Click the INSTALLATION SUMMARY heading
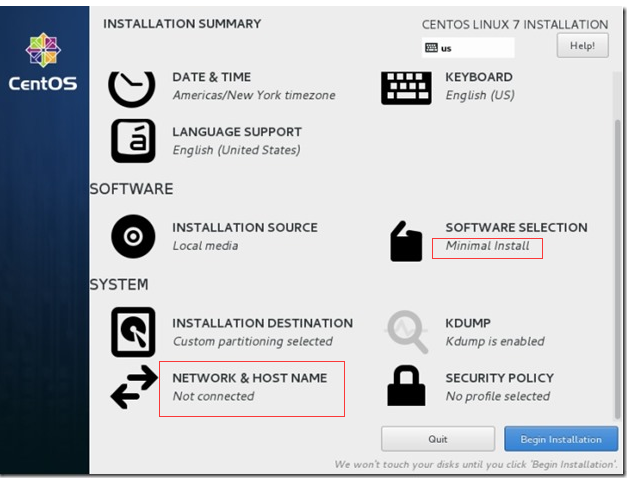 click(x=182, y=24)
